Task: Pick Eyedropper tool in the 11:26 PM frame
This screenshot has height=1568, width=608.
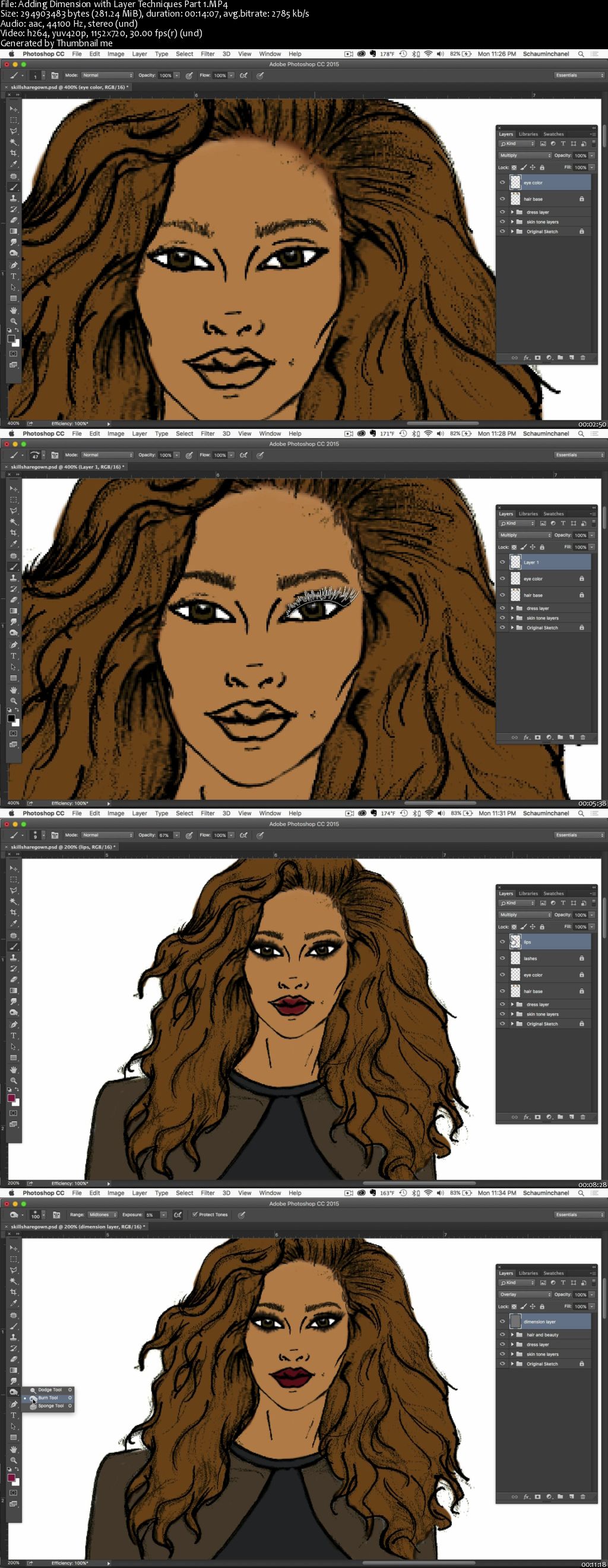Action: [13, 164]
